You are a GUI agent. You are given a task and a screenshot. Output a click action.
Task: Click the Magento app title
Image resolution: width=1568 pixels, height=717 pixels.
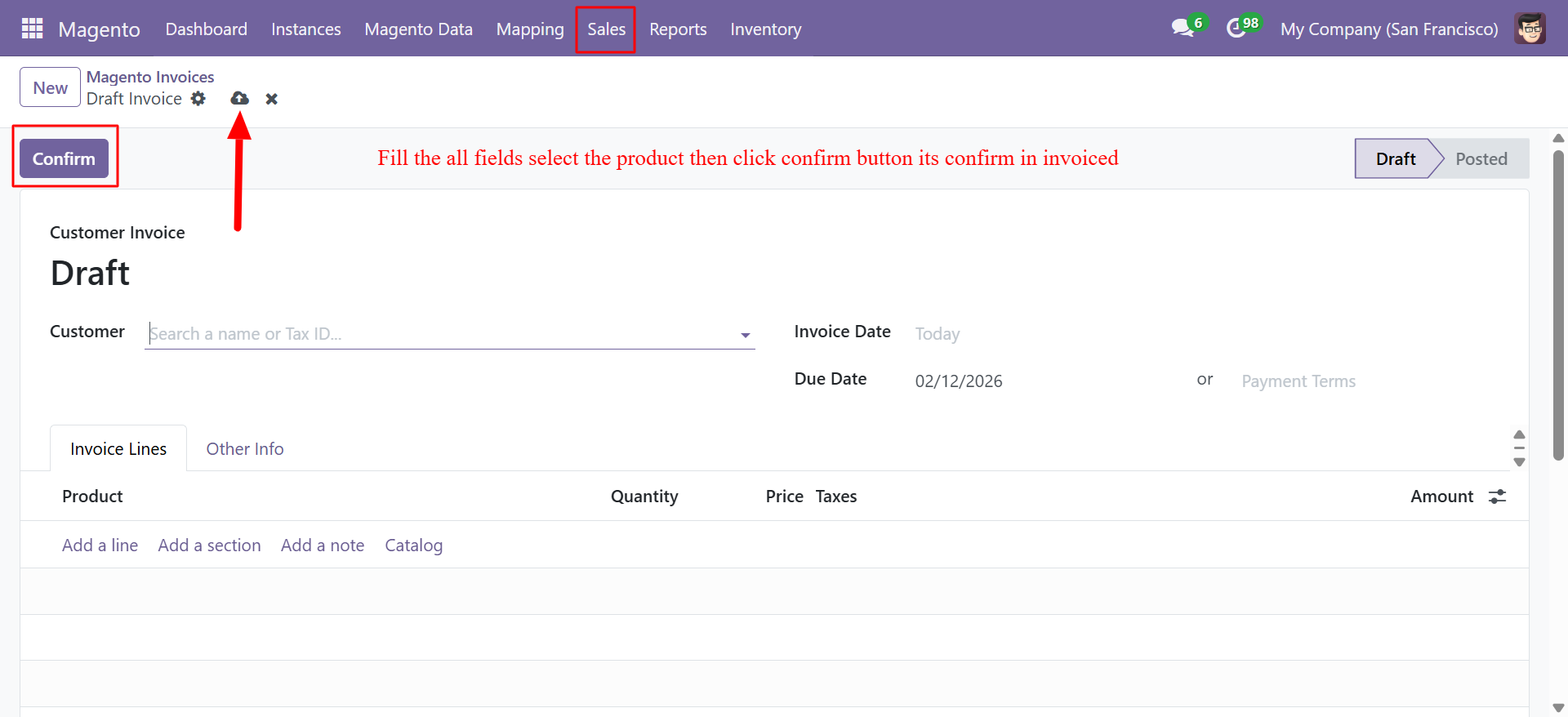(100, 29)
